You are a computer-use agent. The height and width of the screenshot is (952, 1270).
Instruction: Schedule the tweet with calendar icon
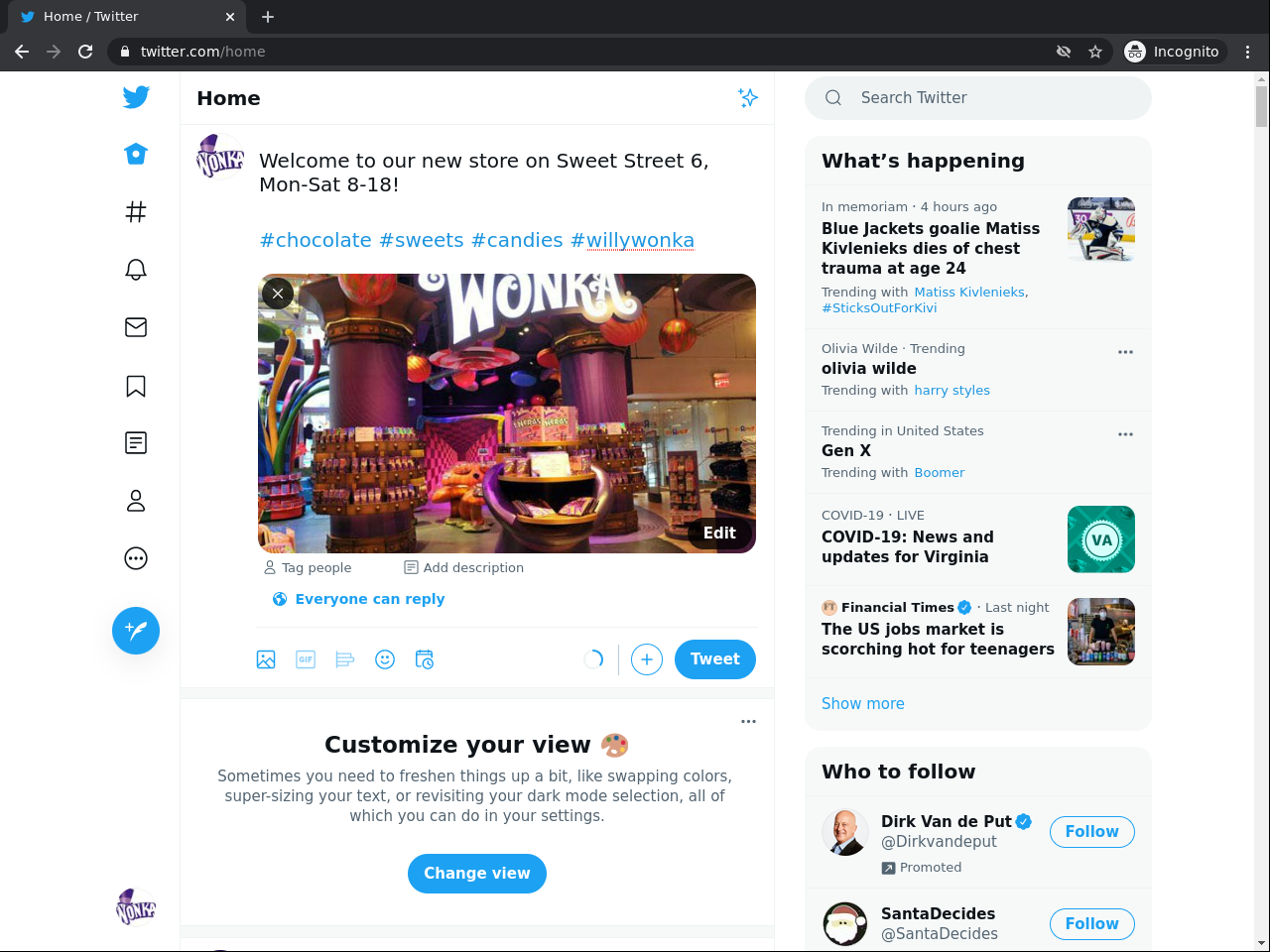(x=425, y=659)
